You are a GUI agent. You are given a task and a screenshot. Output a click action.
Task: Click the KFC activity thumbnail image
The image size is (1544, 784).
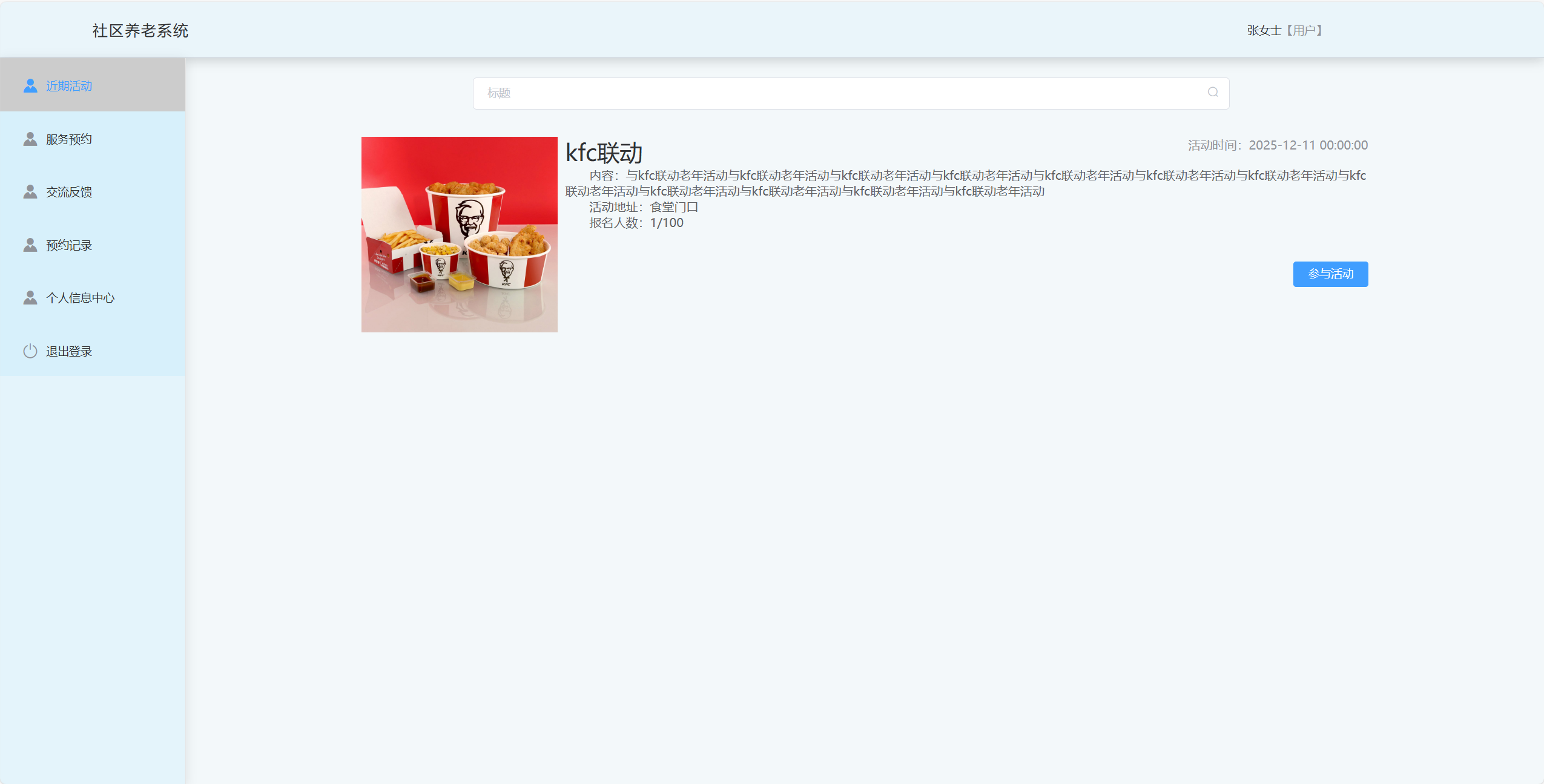459,234
